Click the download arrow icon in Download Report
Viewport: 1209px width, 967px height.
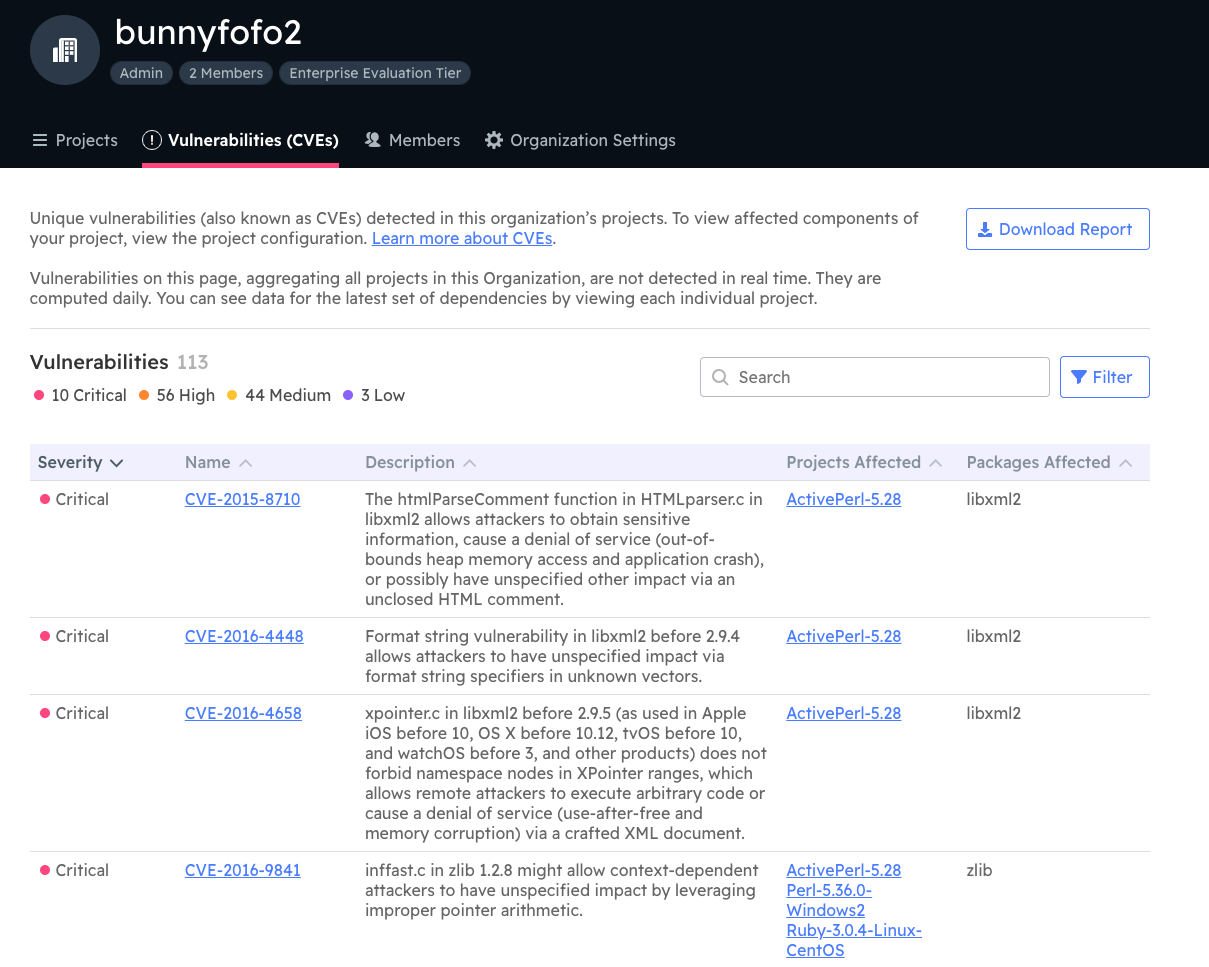pos(985,229)
